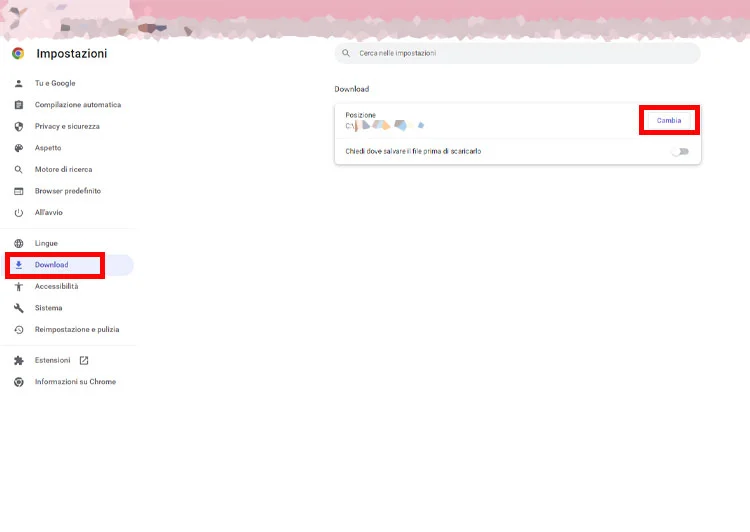Select Download in the sidebar
The image size is (750, 532).
(x=52, y=265)
